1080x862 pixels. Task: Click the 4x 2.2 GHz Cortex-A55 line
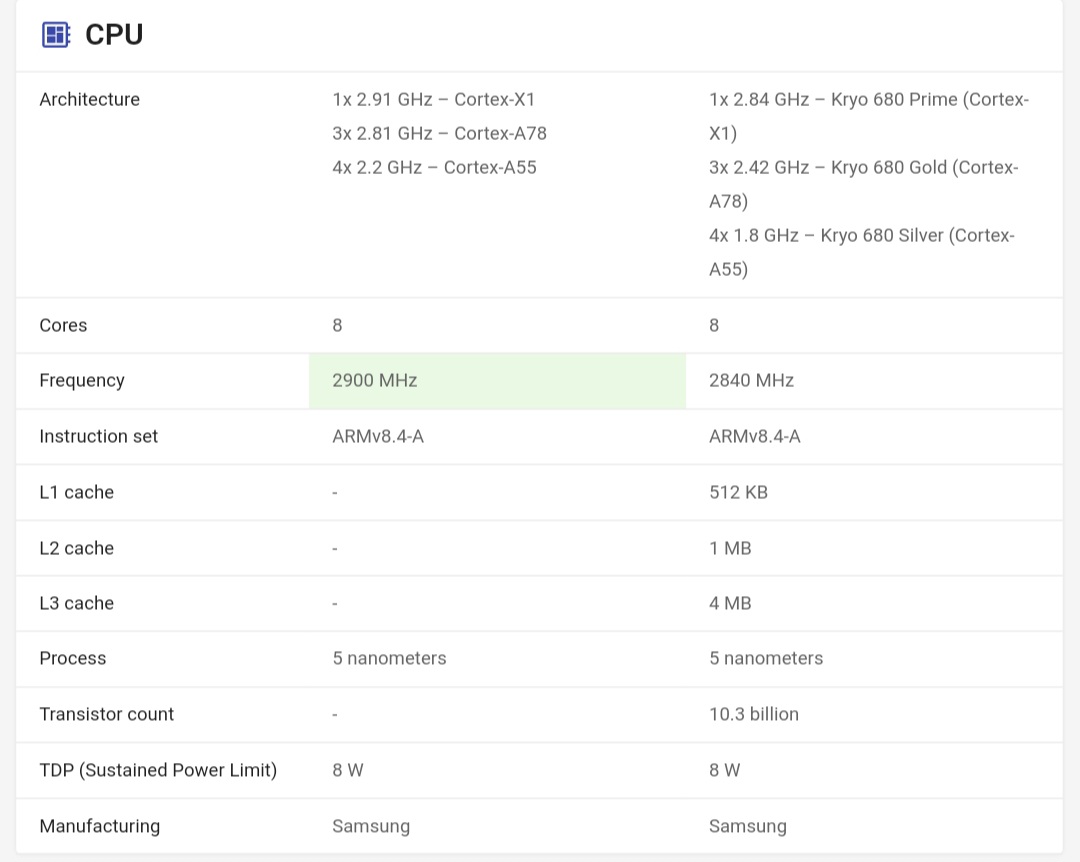pos(434,167)
